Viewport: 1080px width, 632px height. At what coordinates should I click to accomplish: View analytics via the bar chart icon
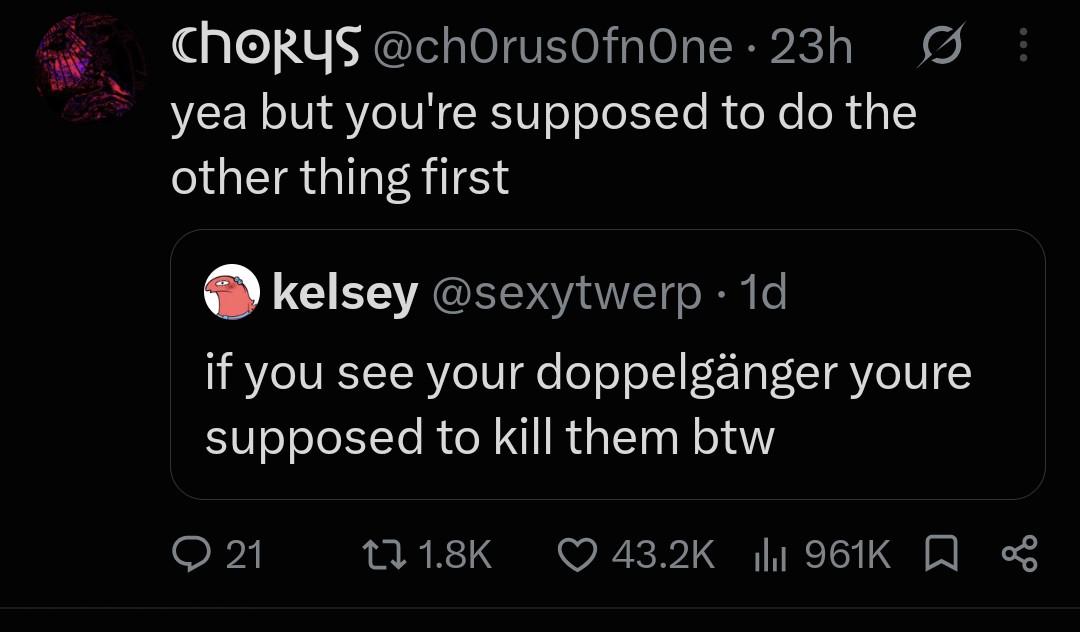(770, 555)
